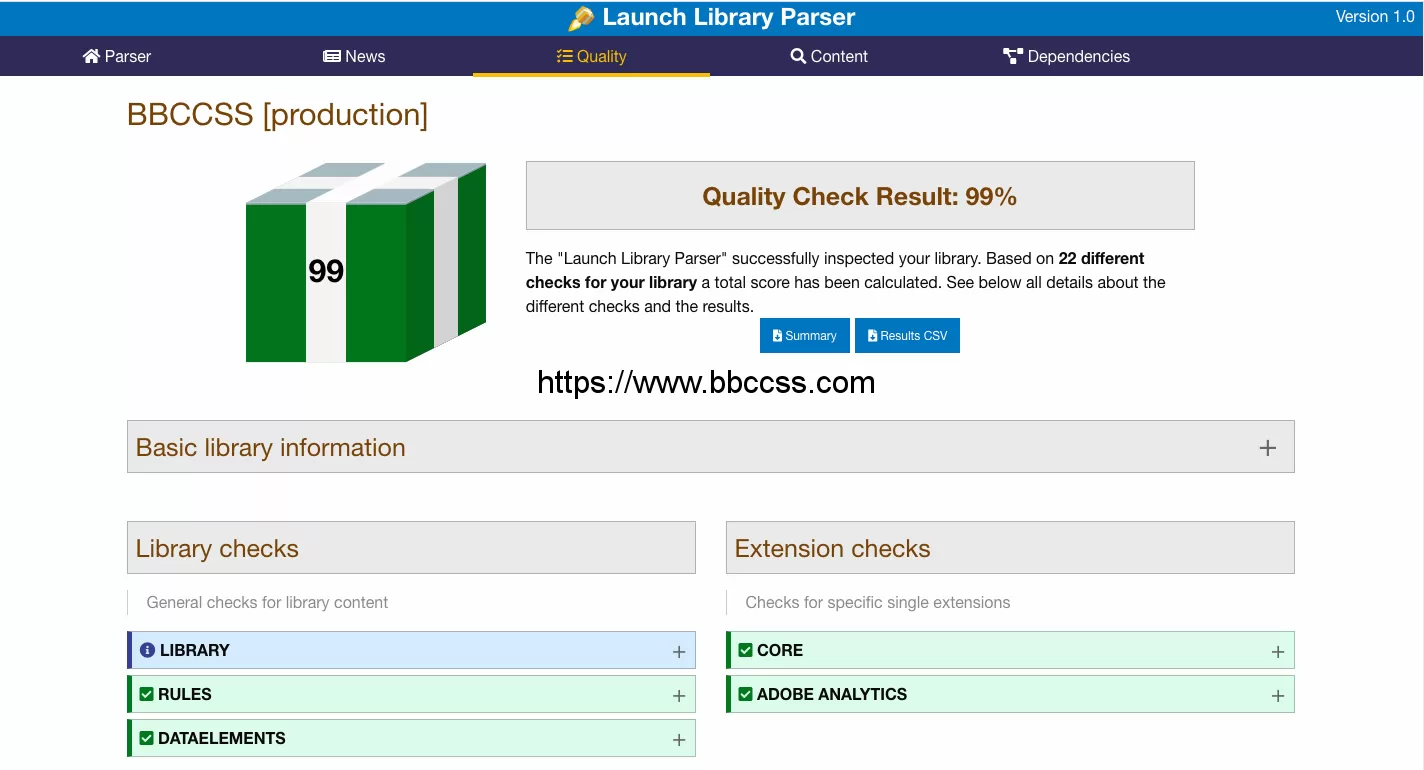1424x770 pixels.
Task: Click 'General checks for library content' text
Action: (267, 602)
